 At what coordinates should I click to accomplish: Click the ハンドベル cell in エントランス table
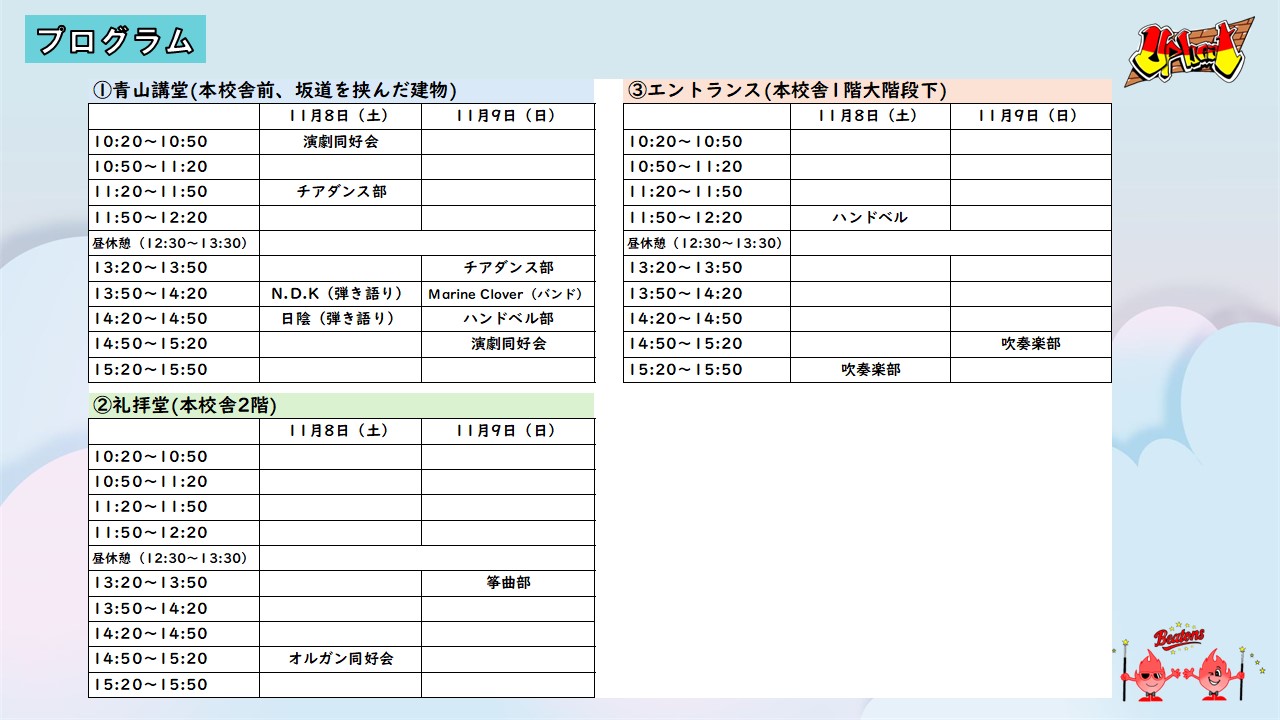(869, 218)
